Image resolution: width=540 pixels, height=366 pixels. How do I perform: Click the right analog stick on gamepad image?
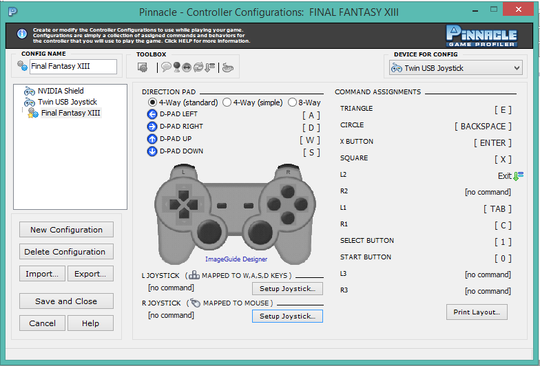click(x=261, y=232)
